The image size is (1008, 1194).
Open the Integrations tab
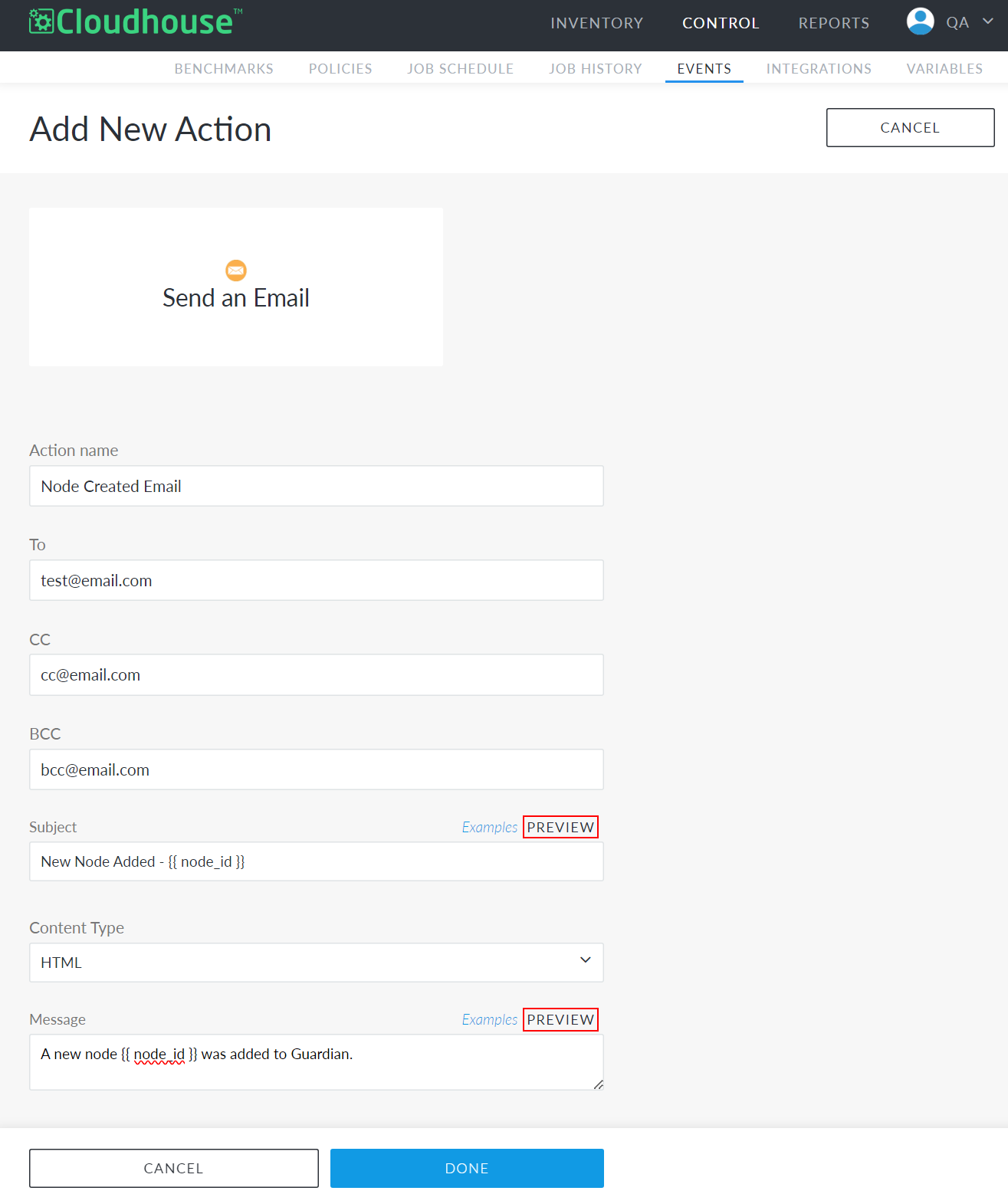coord(819,69)
